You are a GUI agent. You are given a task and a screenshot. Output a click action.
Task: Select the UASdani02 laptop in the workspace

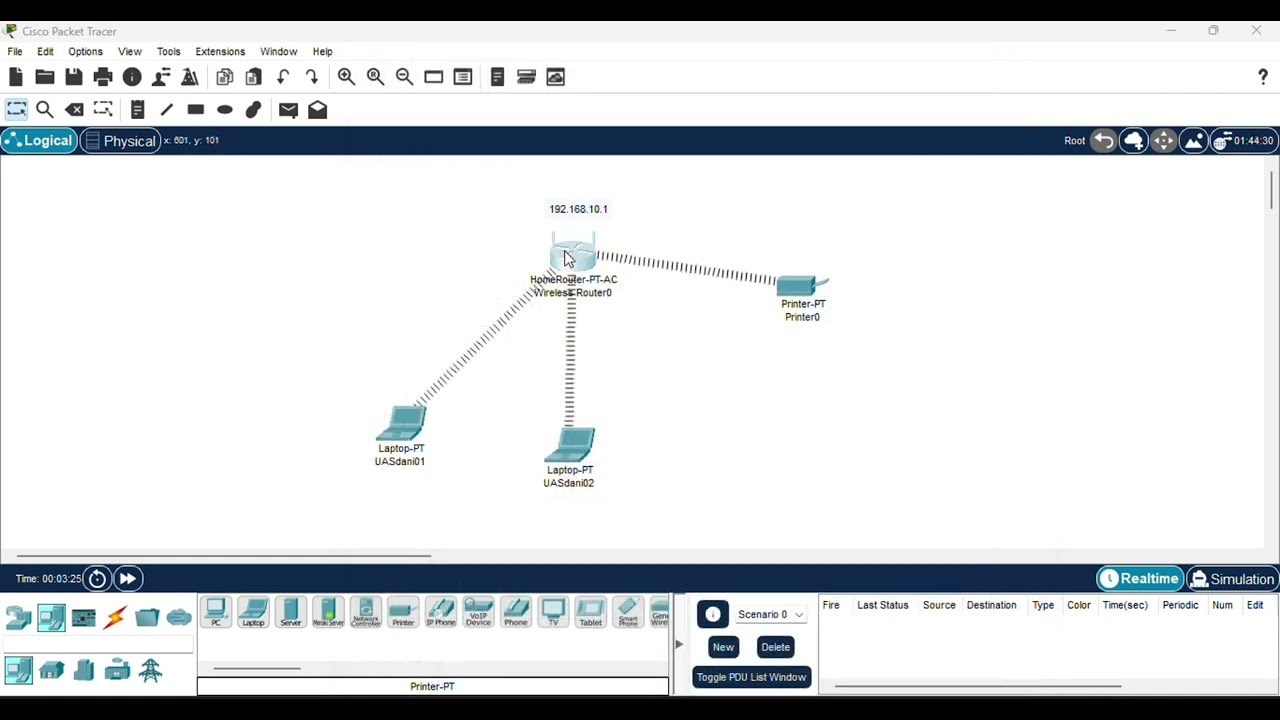[x=570, y=446]
